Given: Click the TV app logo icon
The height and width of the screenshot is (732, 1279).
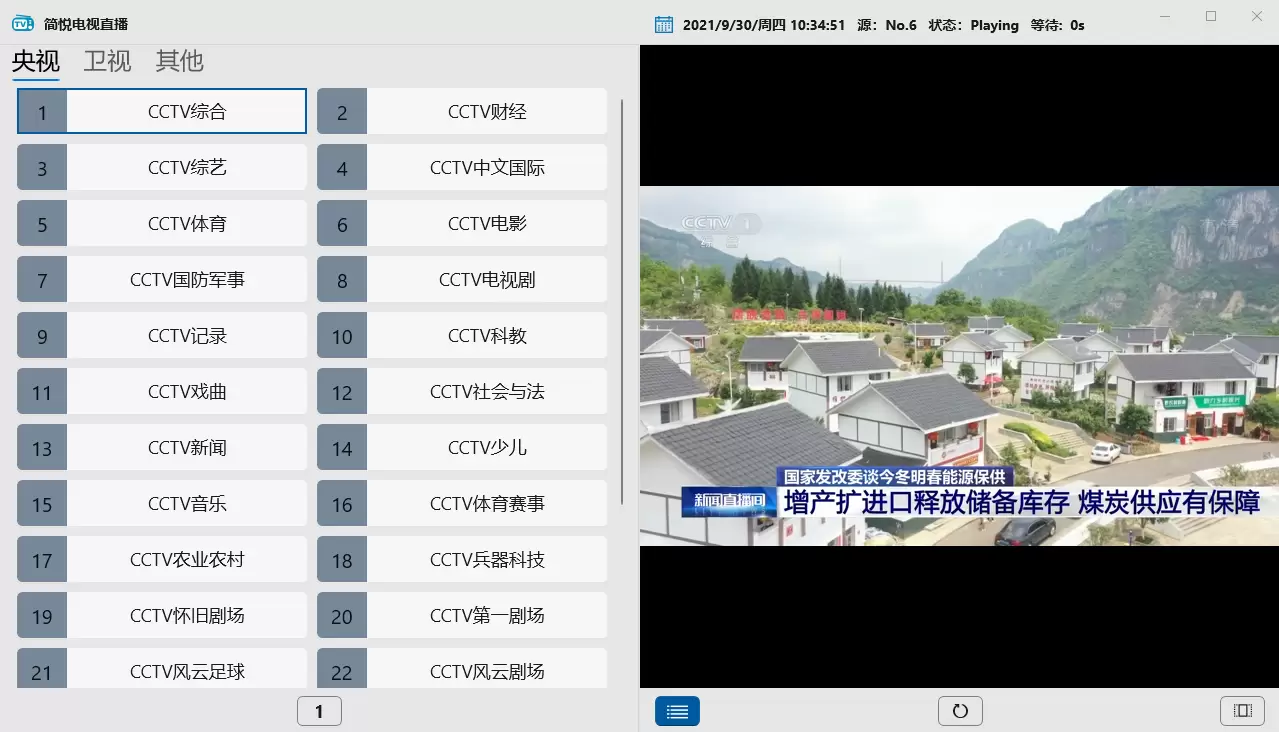Looking at the screenshot, I should (x=22, y=24).
